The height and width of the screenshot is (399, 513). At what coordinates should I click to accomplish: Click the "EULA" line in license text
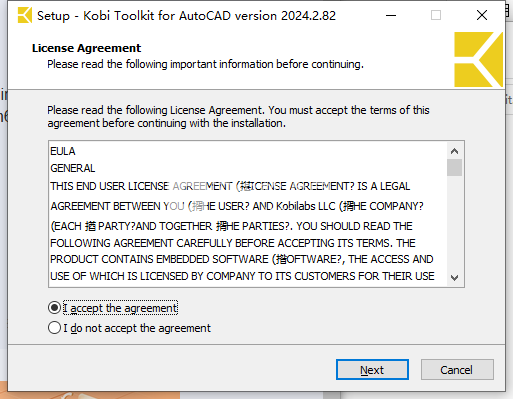point(63,151)
